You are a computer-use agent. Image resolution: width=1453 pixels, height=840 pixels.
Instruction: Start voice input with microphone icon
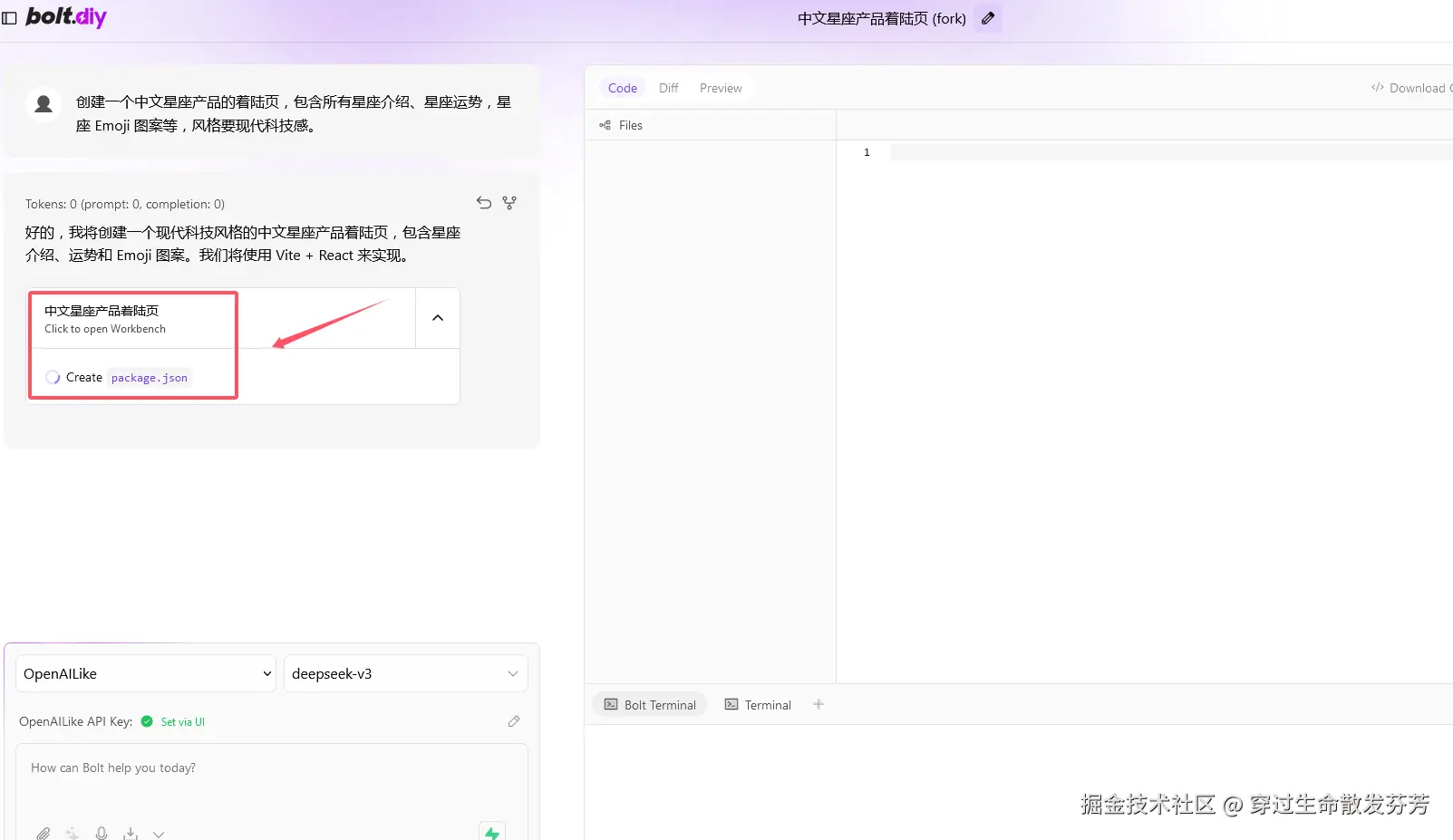pyautogui.click(x=102, y=834)
